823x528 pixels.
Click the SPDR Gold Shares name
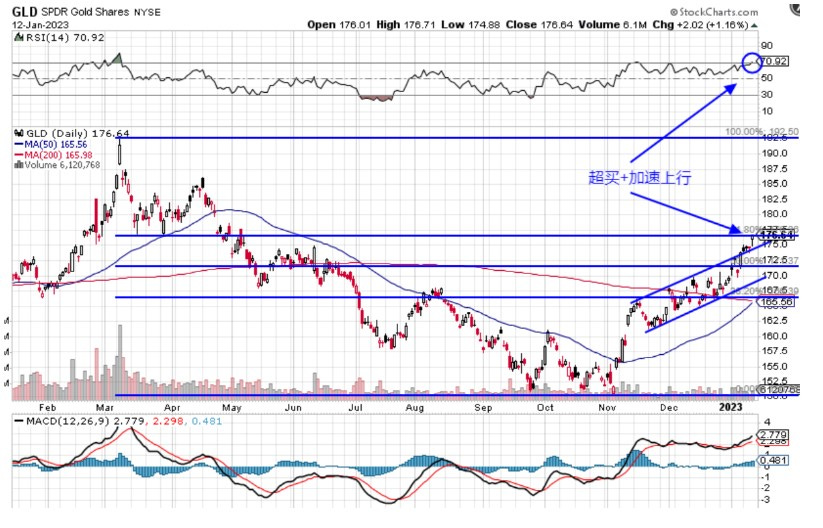click(x=85, y=12)
